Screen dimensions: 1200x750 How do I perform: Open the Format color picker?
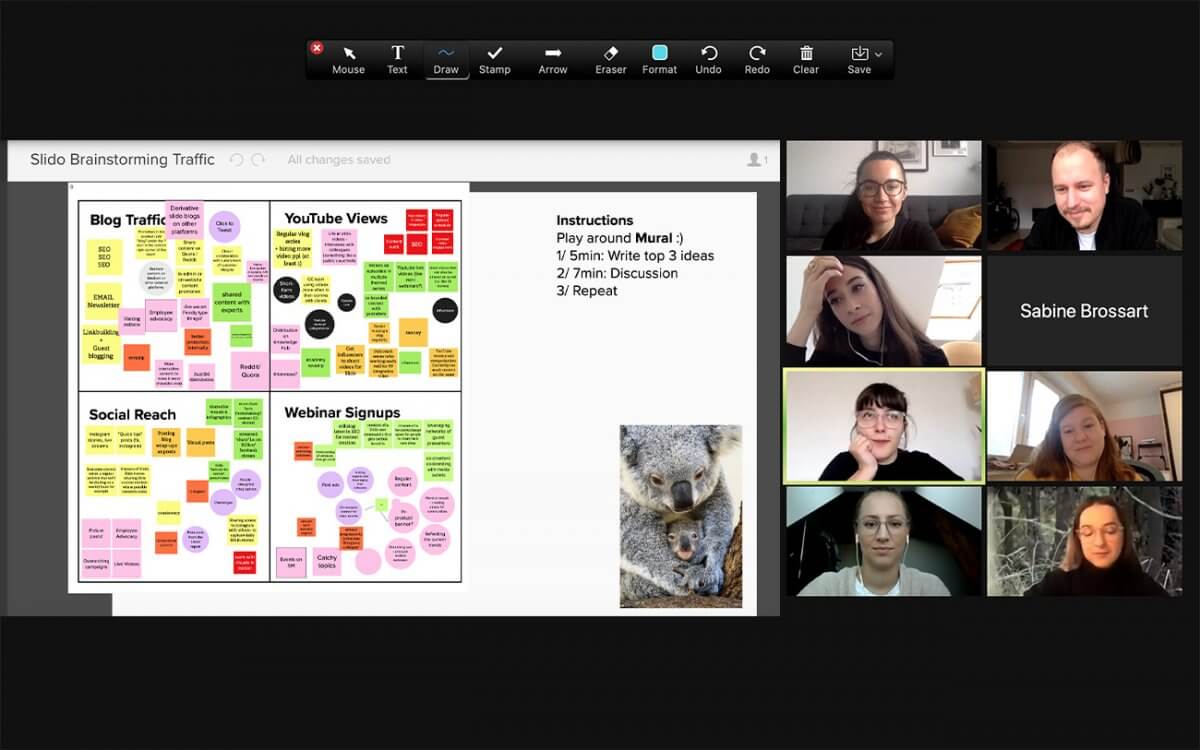[x=659, y=57]
